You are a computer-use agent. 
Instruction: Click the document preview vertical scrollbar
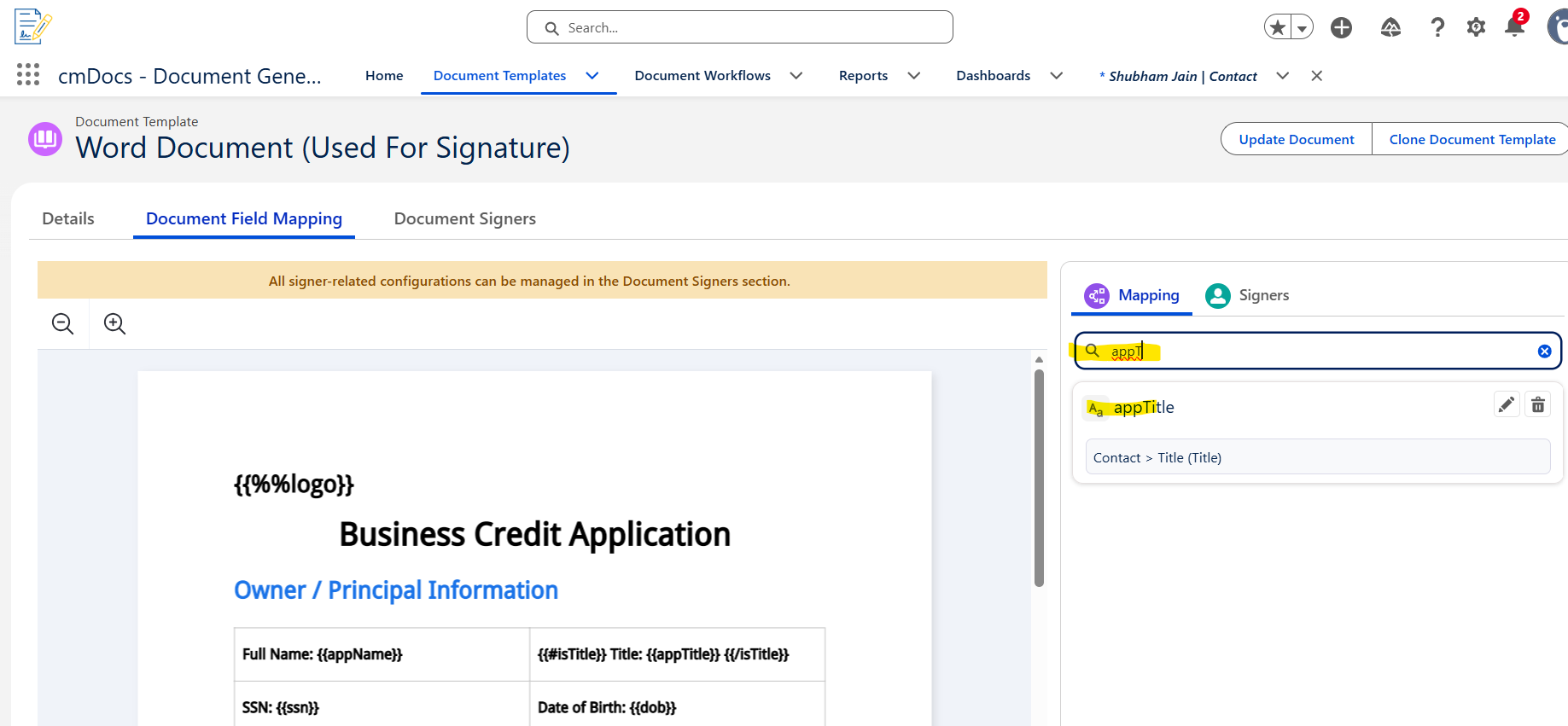(x=1039, y=478)
